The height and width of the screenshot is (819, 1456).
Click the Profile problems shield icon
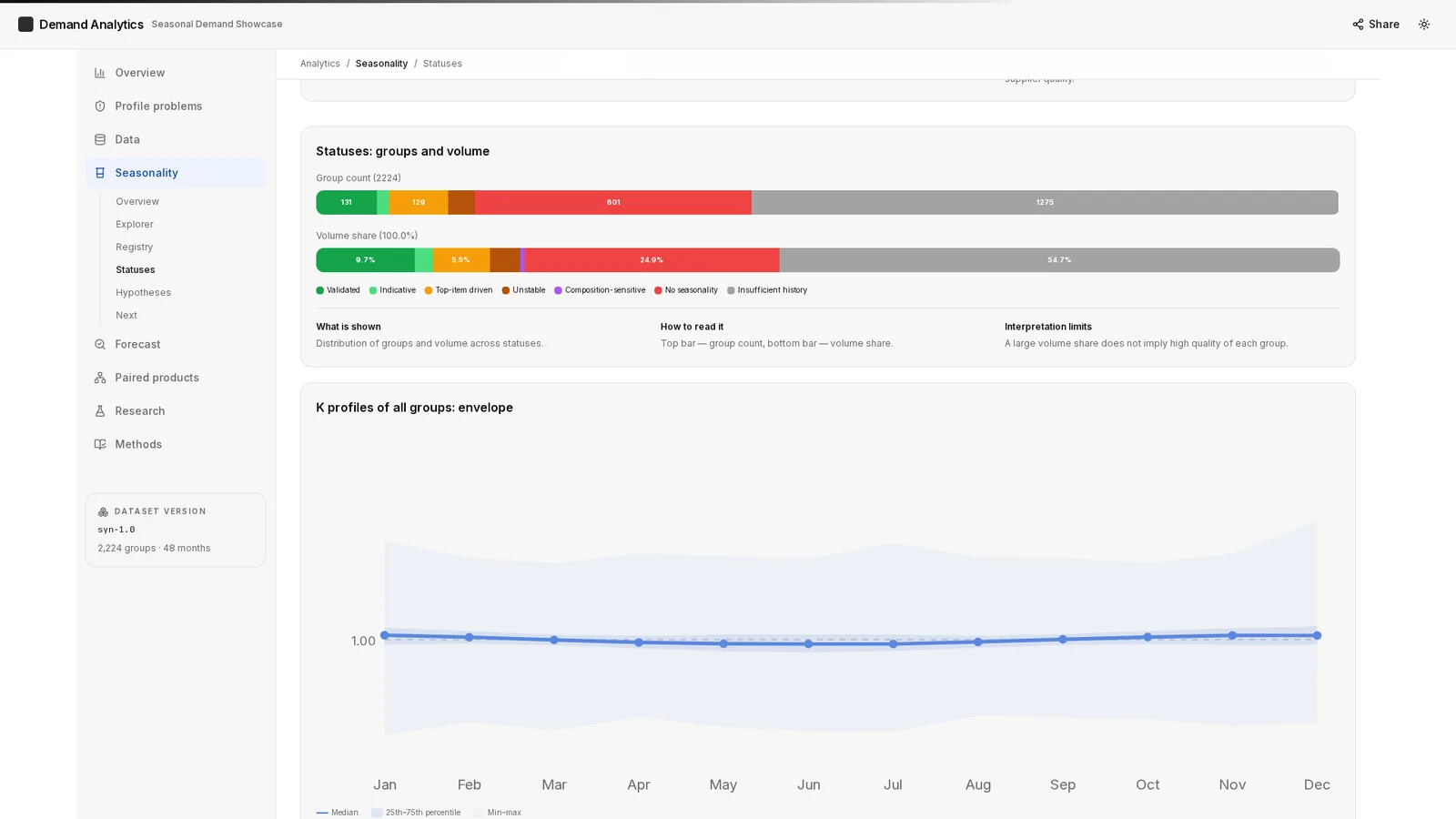point(100,106)
